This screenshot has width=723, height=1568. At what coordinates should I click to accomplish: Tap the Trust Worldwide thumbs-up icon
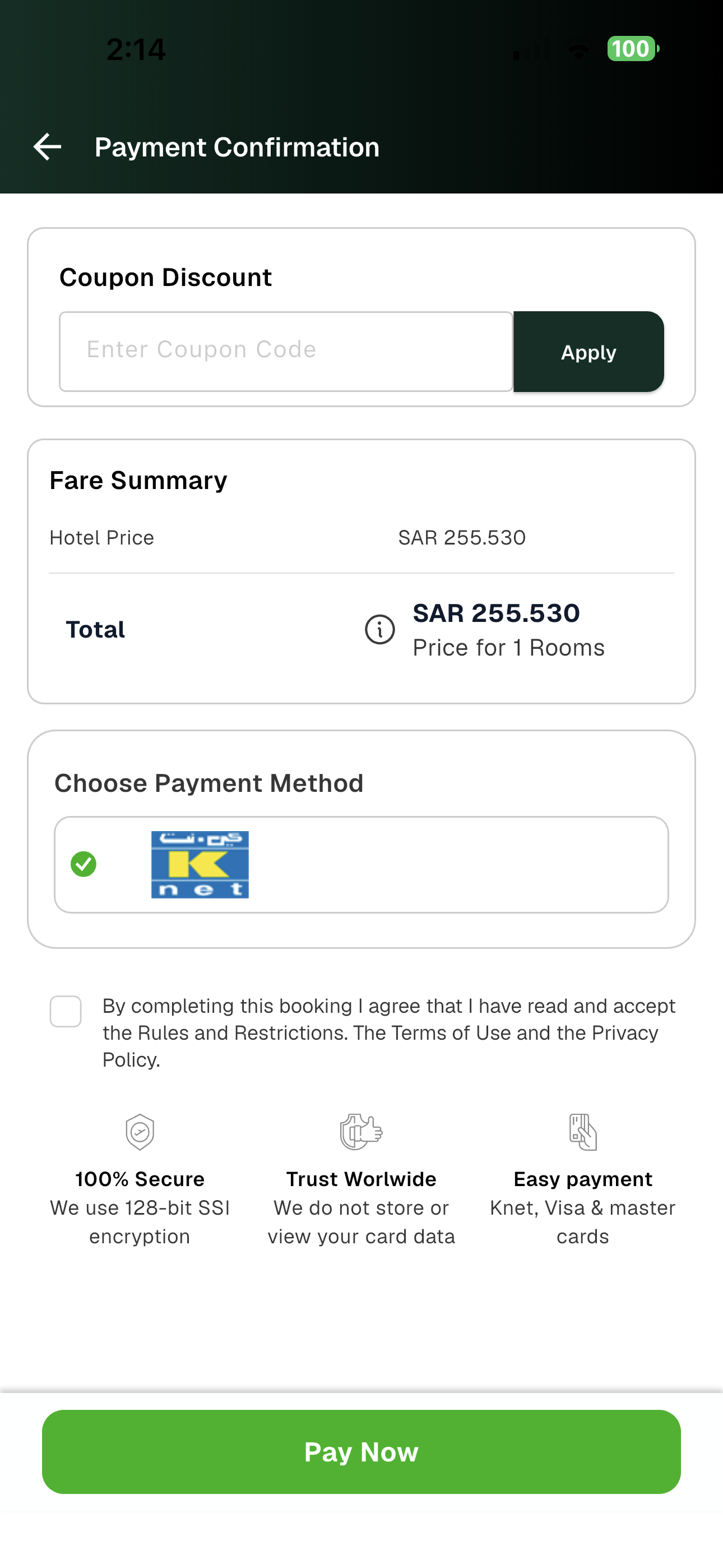click(x=361, y=1132)
